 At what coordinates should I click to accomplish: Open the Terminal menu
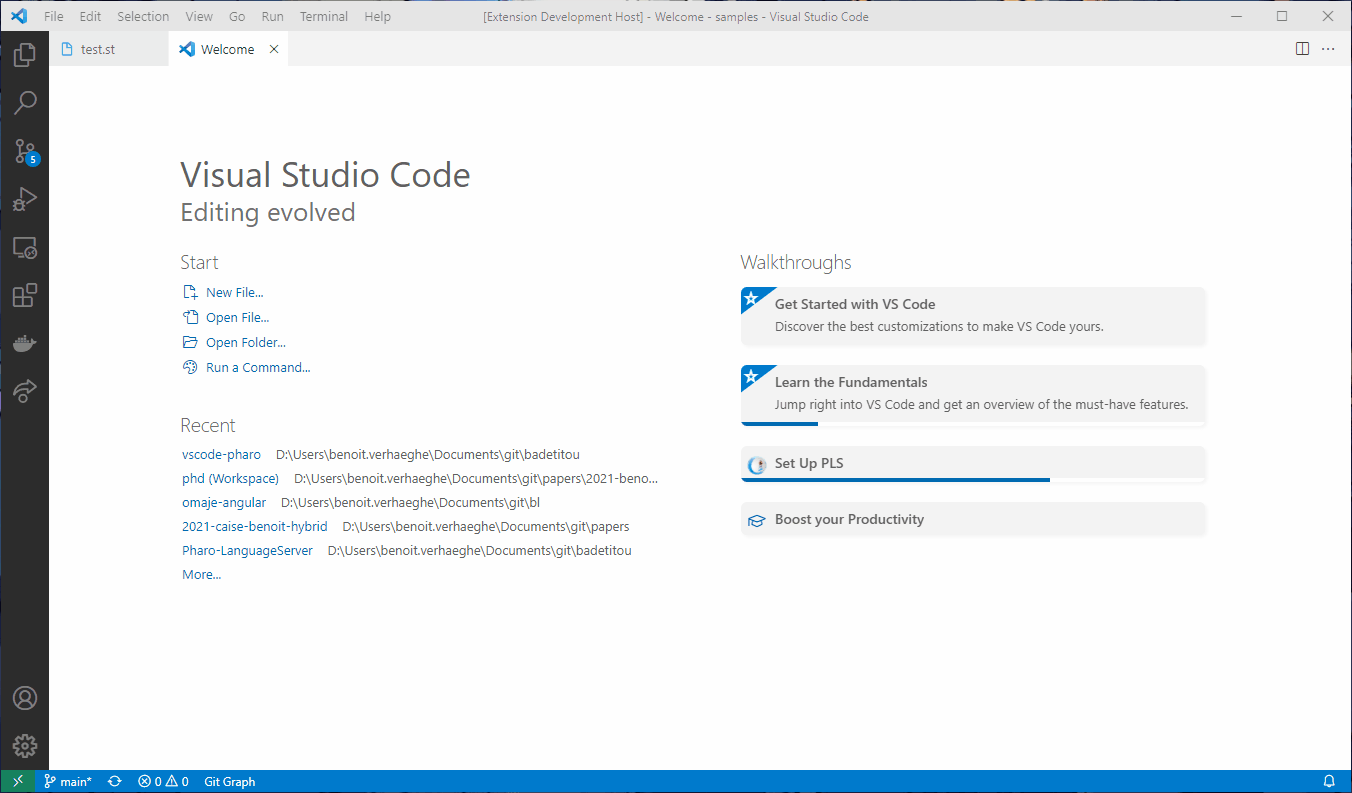click(324, 17)
